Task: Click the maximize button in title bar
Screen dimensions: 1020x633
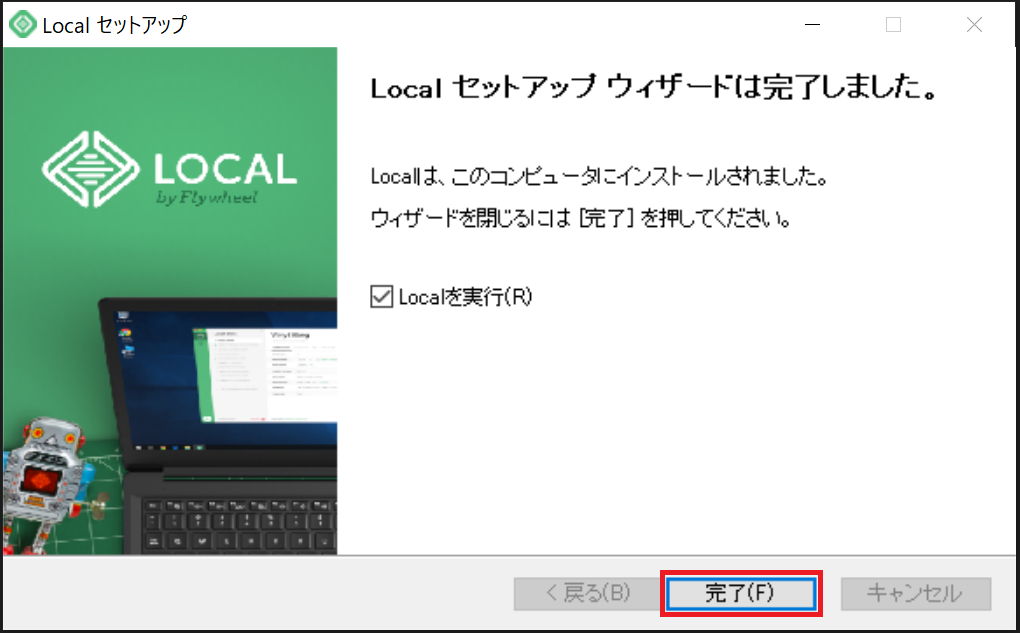Action: coord(893,24)
